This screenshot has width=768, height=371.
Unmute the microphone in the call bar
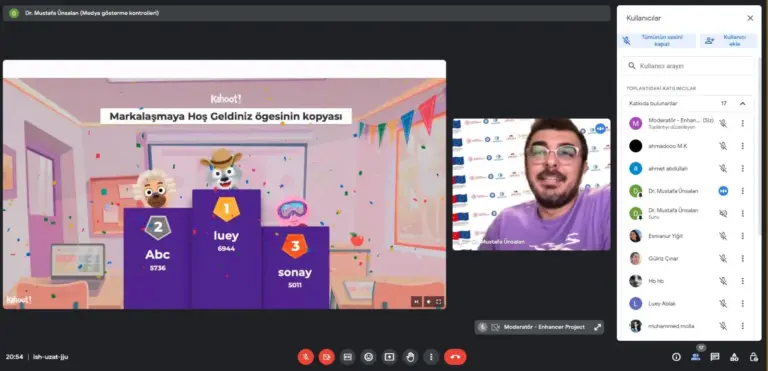point(305,357)
